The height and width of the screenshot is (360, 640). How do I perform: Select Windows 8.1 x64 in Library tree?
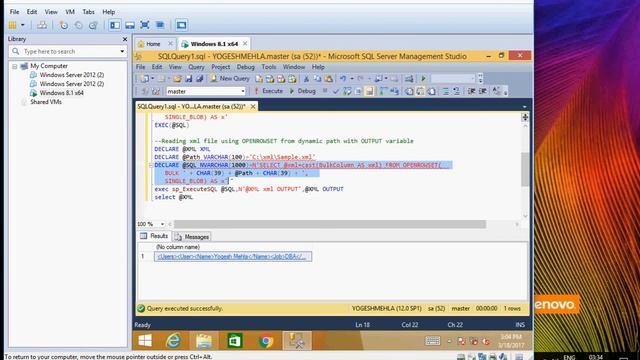(61, 93)
